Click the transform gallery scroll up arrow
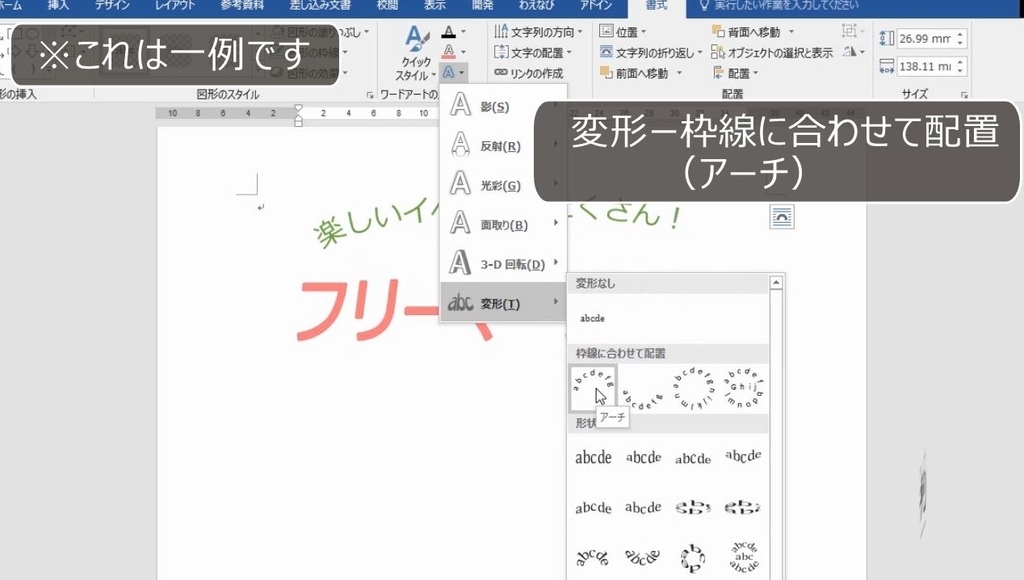This screenshot has height=580, width=1024. pos(776,282)
